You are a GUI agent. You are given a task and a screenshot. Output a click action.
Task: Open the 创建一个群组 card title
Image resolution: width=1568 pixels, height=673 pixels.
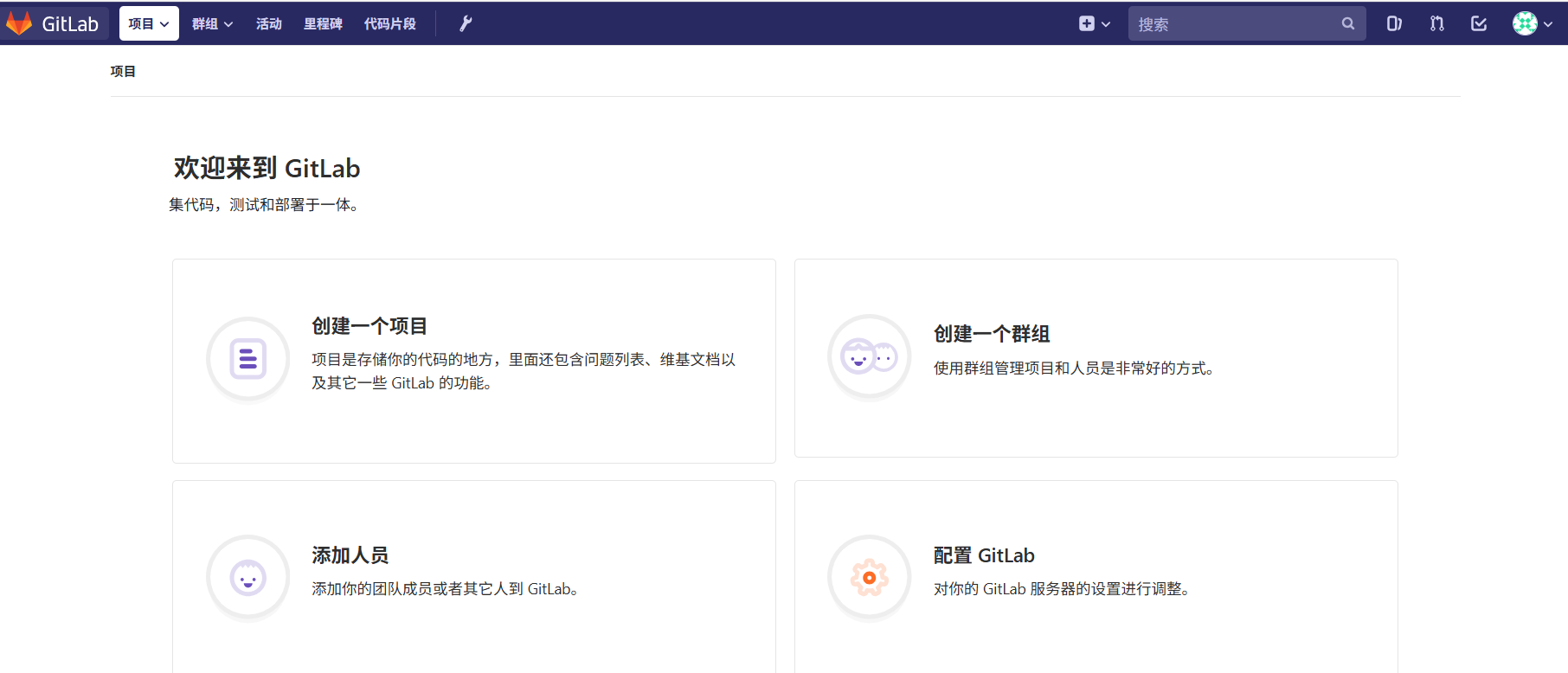coord(992,334)
